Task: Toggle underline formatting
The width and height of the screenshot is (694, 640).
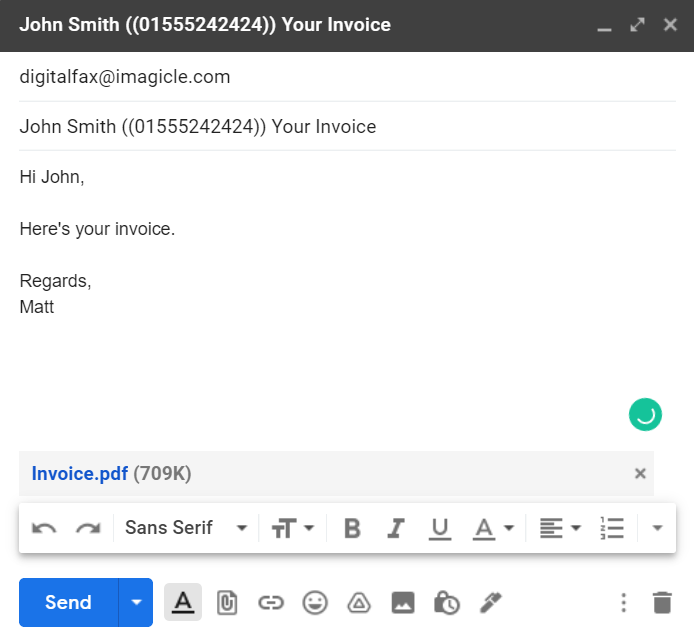Action: coord(439,528)
